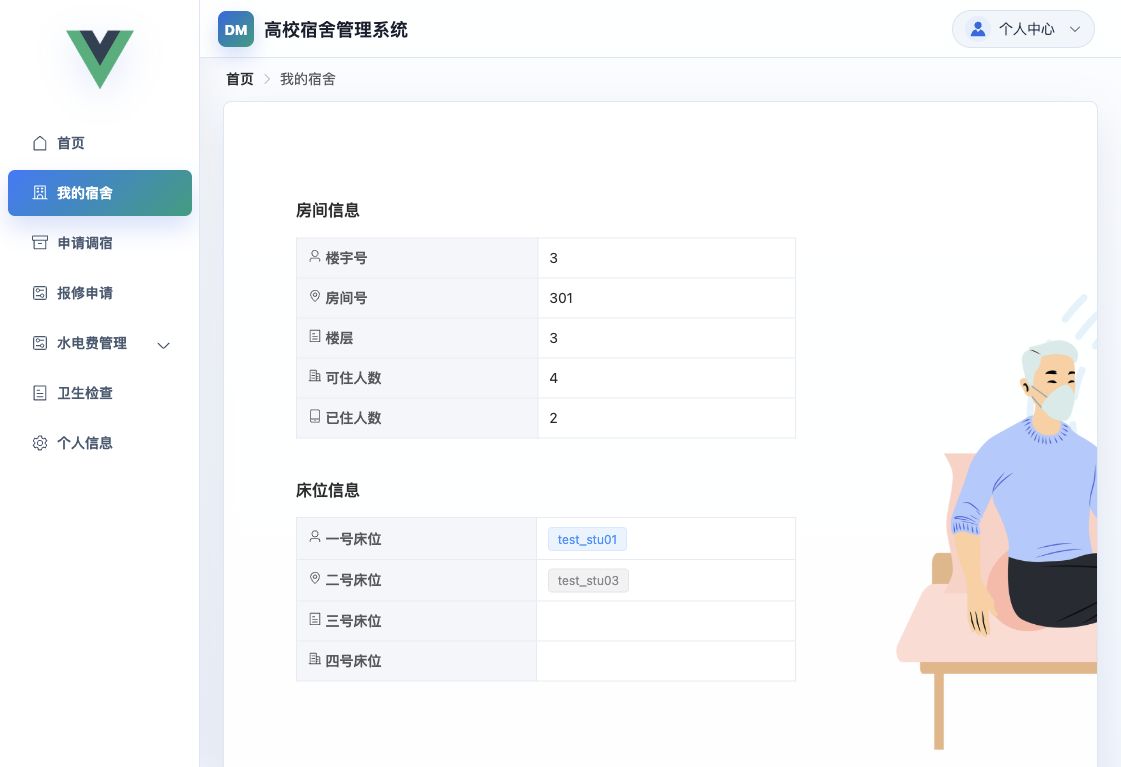Click the 床位信息 heading
The image size is (1121, 767).
point(327,490)
